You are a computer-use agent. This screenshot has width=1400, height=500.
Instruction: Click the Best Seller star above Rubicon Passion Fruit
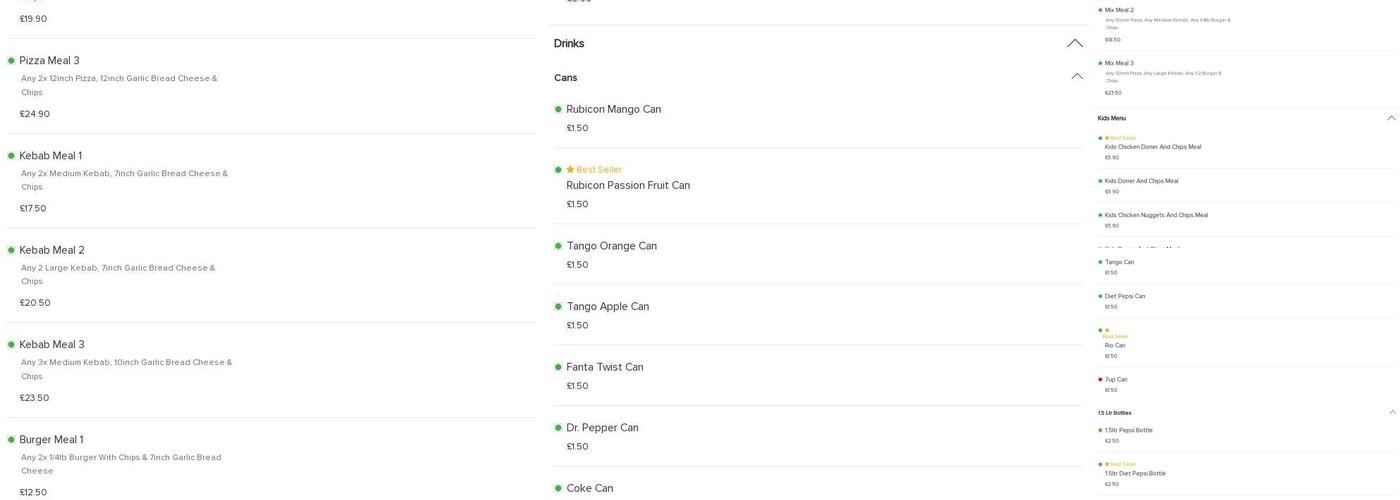click(x=570, y=170)
